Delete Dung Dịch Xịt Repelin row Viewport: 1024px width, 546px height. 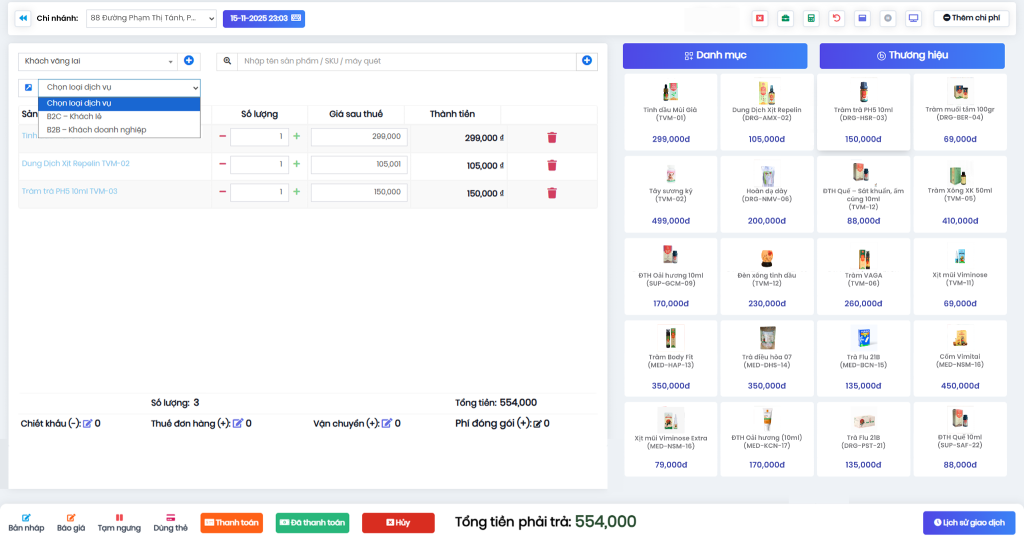tap(552, 165)
